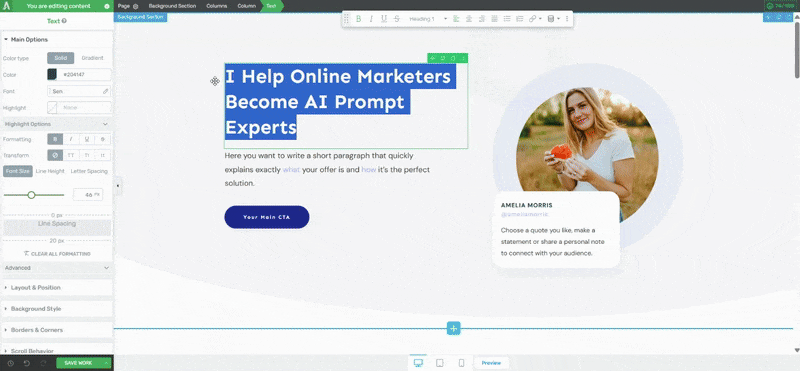
Task: Toggle italic in sidebar Formatting row
Action: (71, 139)
